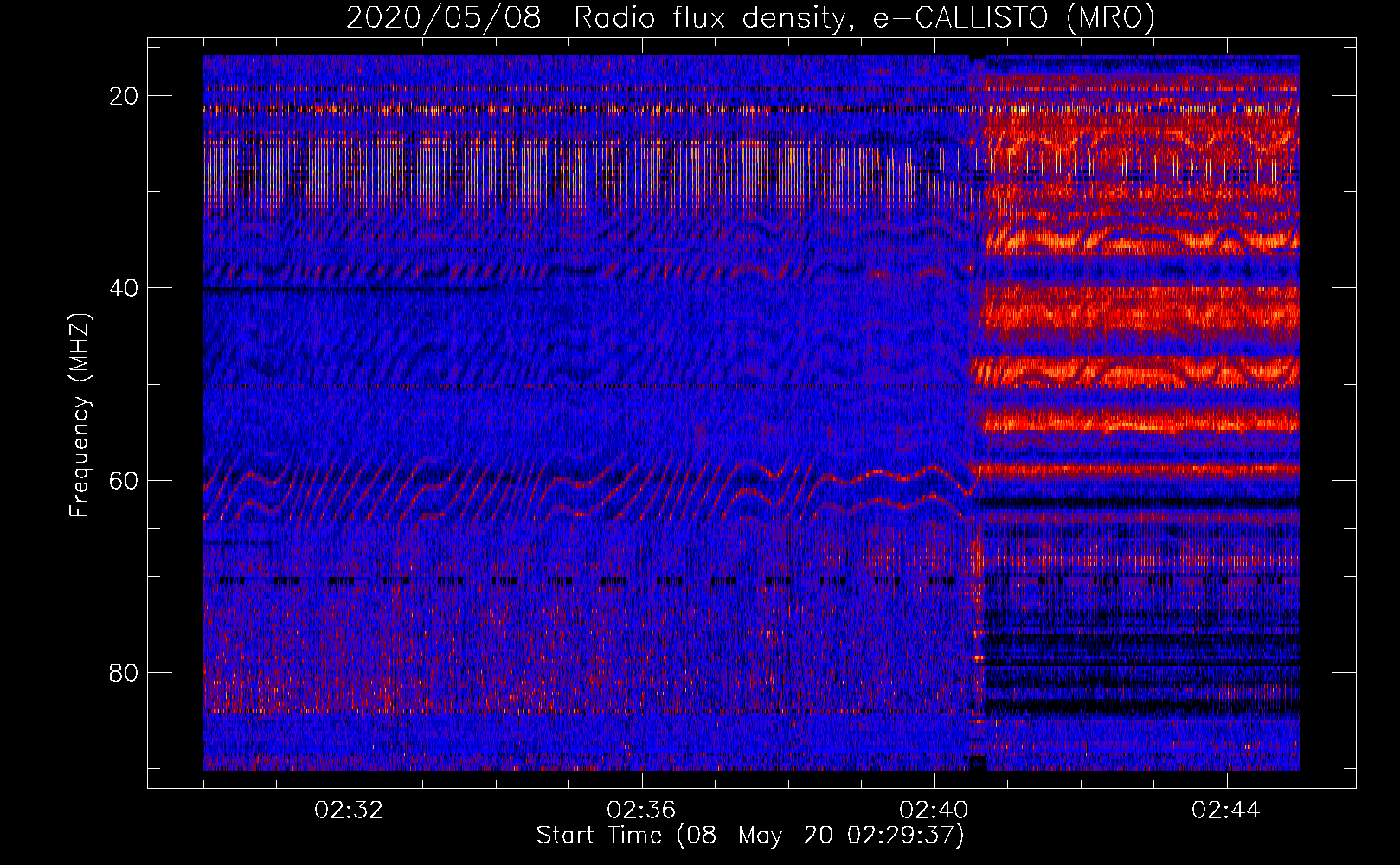Click the 'Start Time (08-May-20 02:29:37)' label
Screen dimensions: 1400x865
750,836
